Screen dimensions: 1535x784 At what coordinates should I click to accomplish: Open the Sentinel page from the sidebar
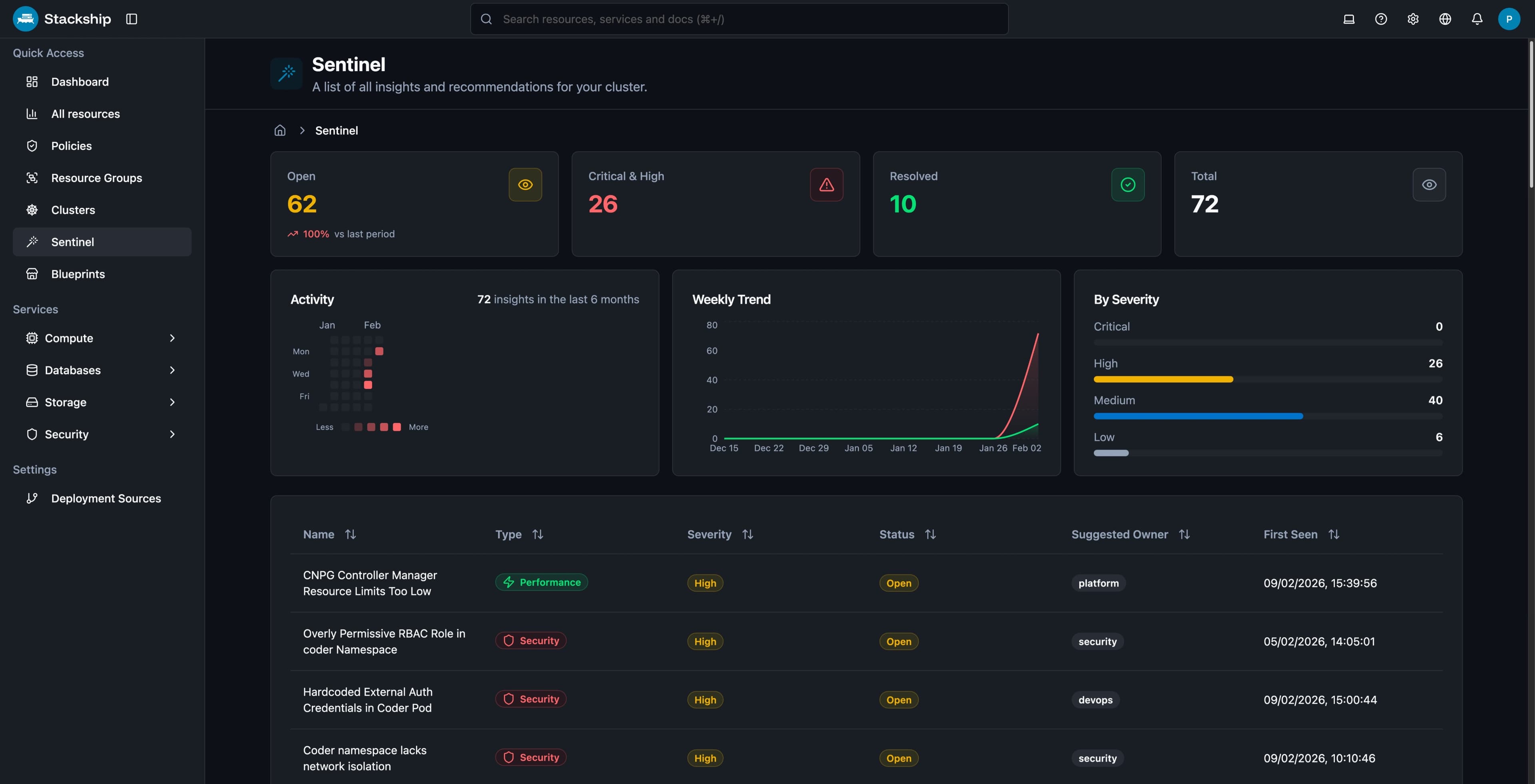(72, 241)
